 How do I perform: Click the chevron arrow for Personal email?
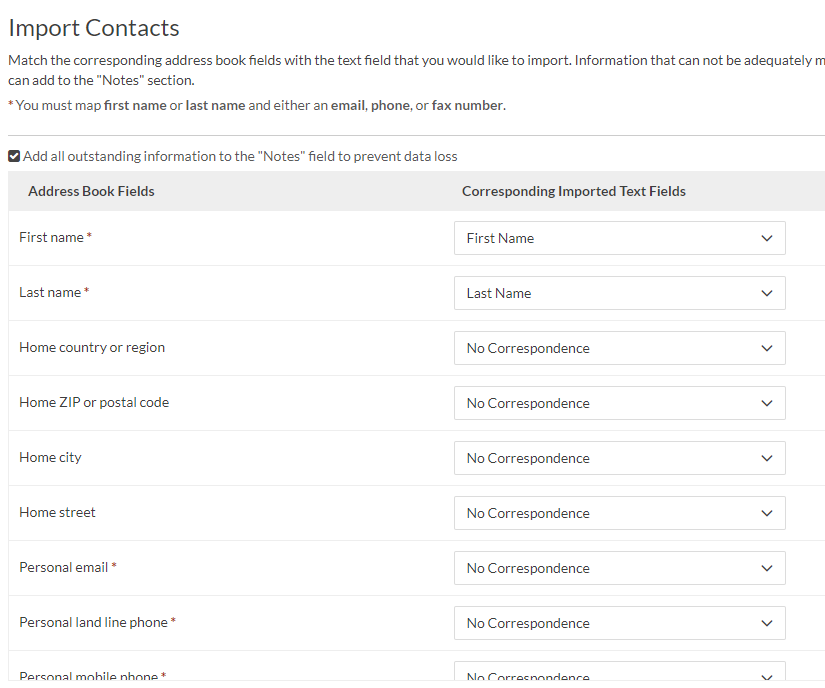coord(767,568)
